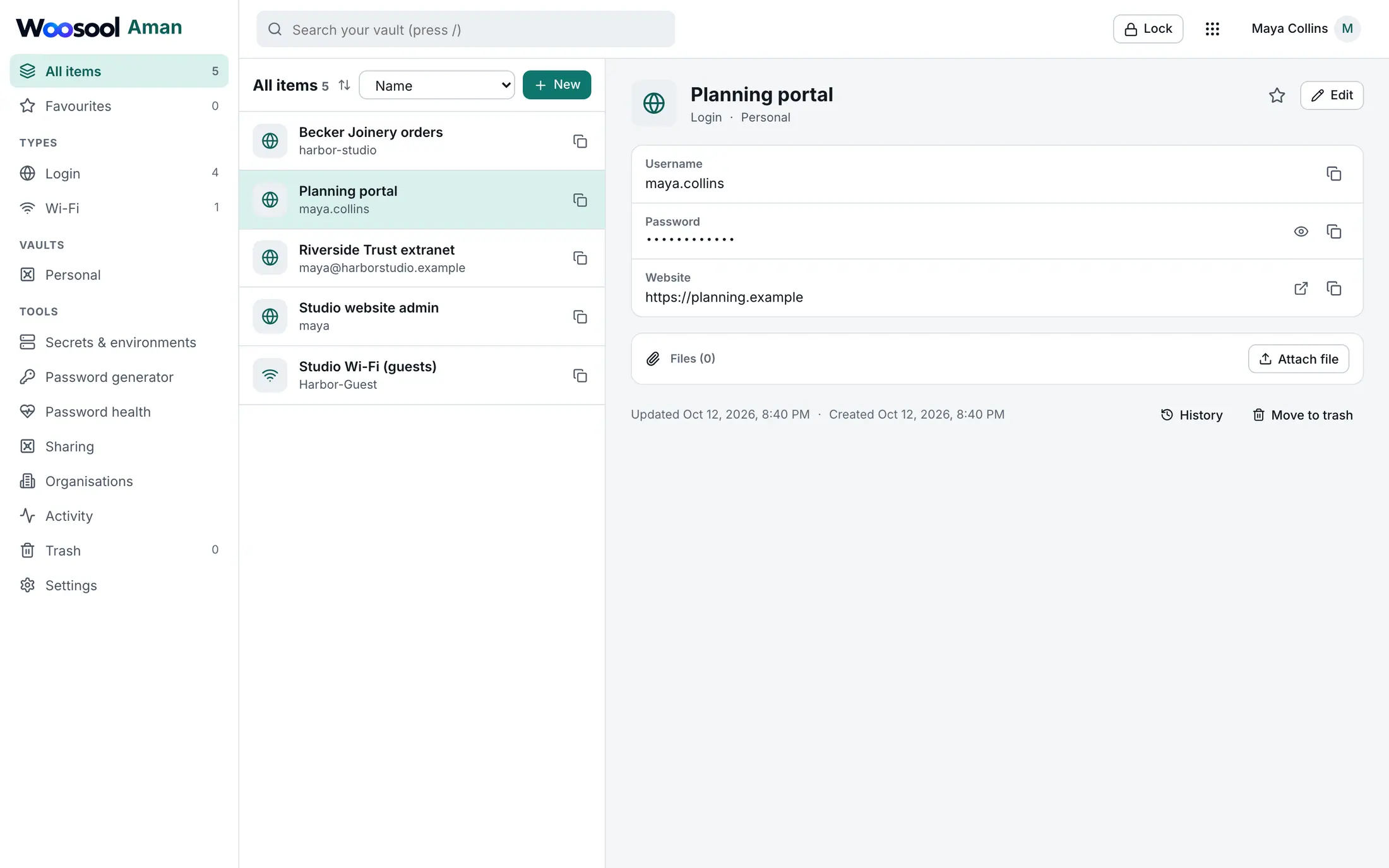Click the Files (0) paperclip icon
The height and width of the screenshot is (868, 1389).
coord(653,359)
